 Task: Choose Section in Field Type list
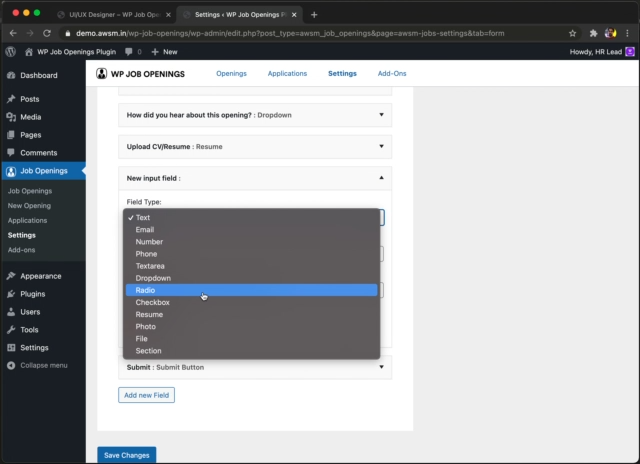(251, 351)
